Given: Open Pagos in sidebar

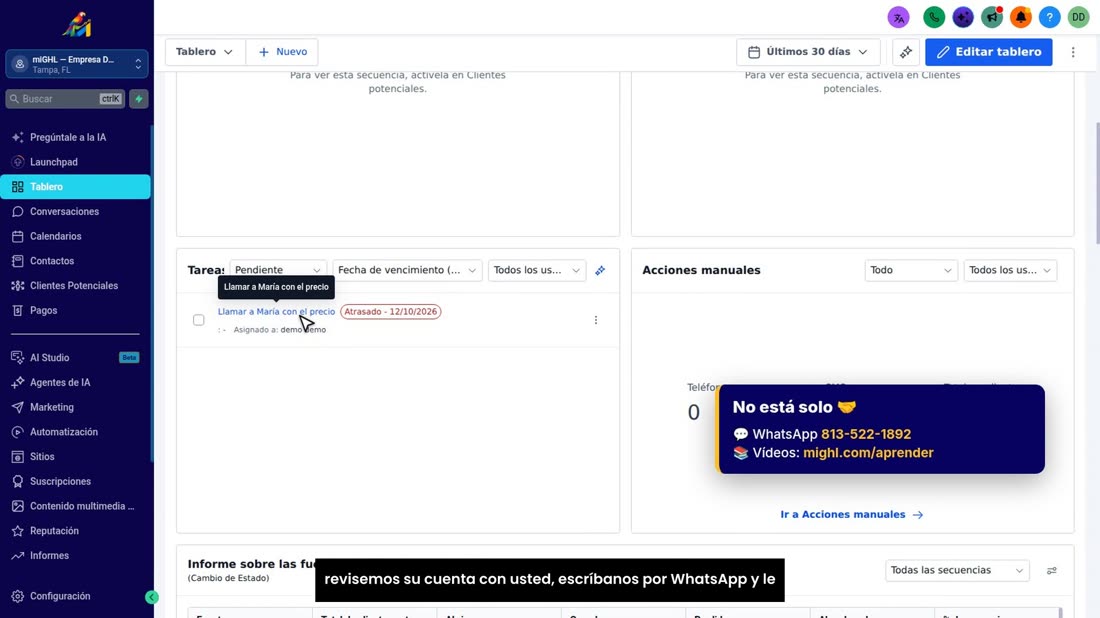Looking at the screenshot, I should 75,310.
